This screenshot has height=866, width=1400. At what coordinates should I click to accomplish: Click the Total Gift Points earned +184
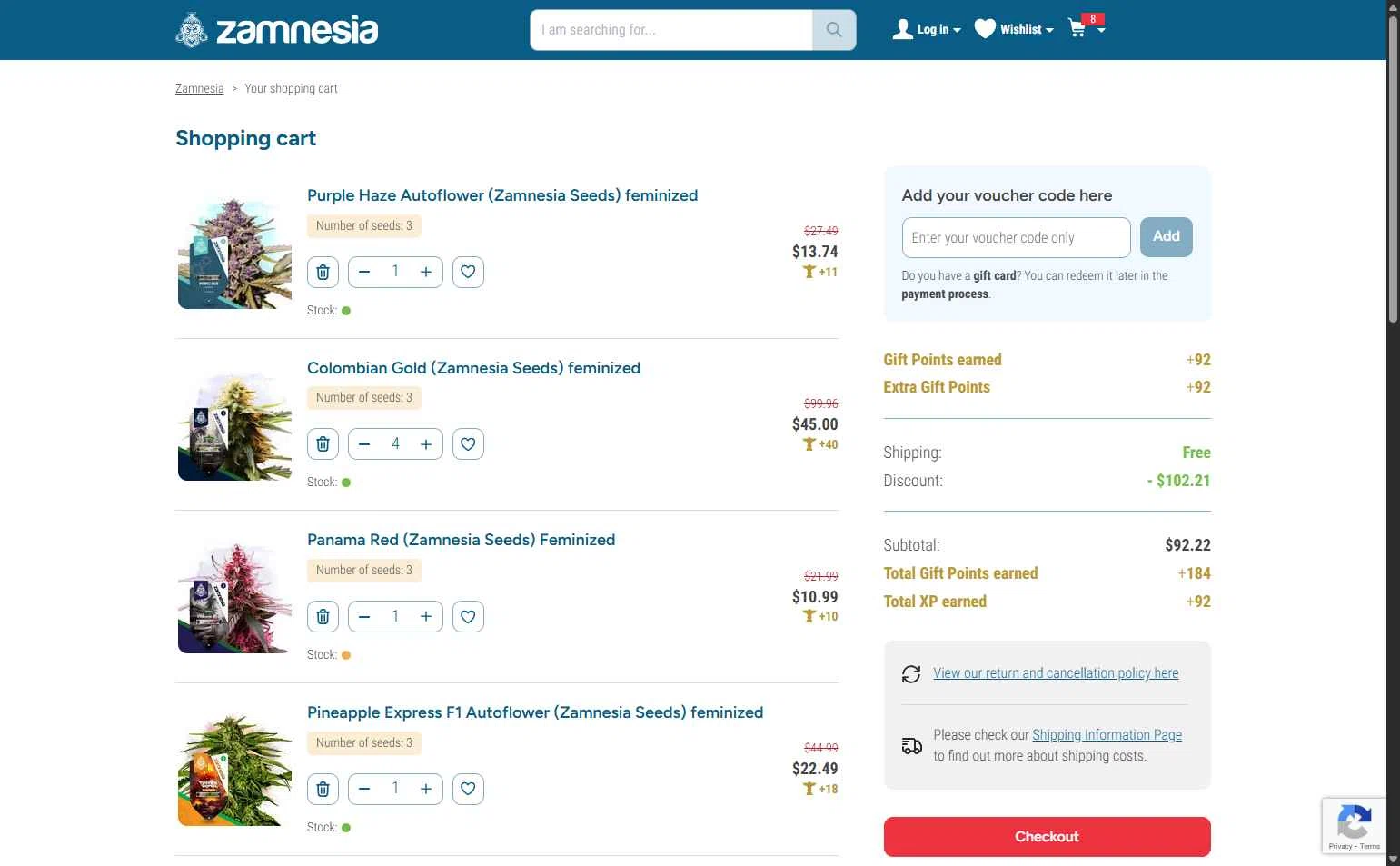1194,573
